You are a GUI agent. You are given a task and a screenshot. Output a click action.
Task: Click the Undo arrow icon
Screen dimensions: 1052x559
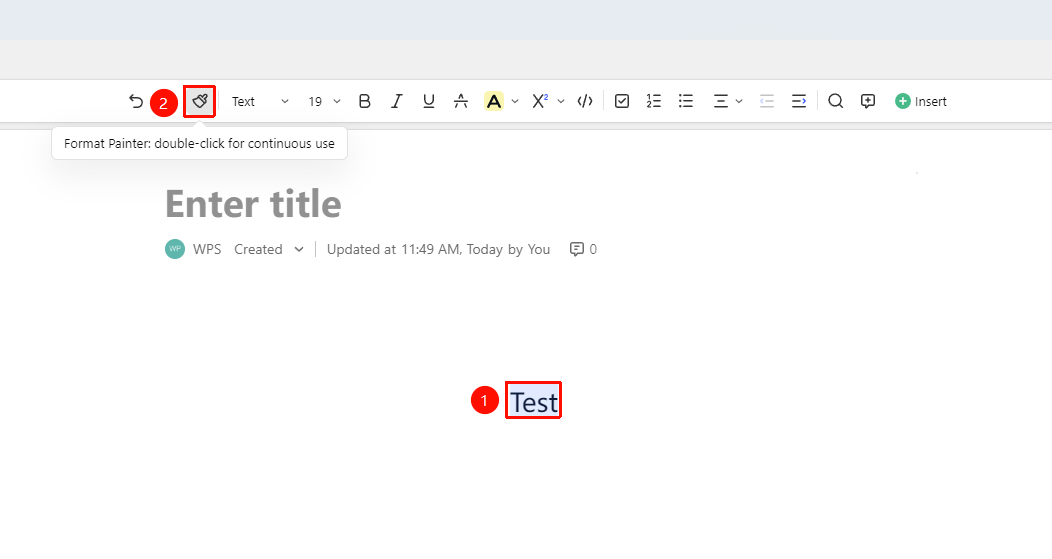136,101
